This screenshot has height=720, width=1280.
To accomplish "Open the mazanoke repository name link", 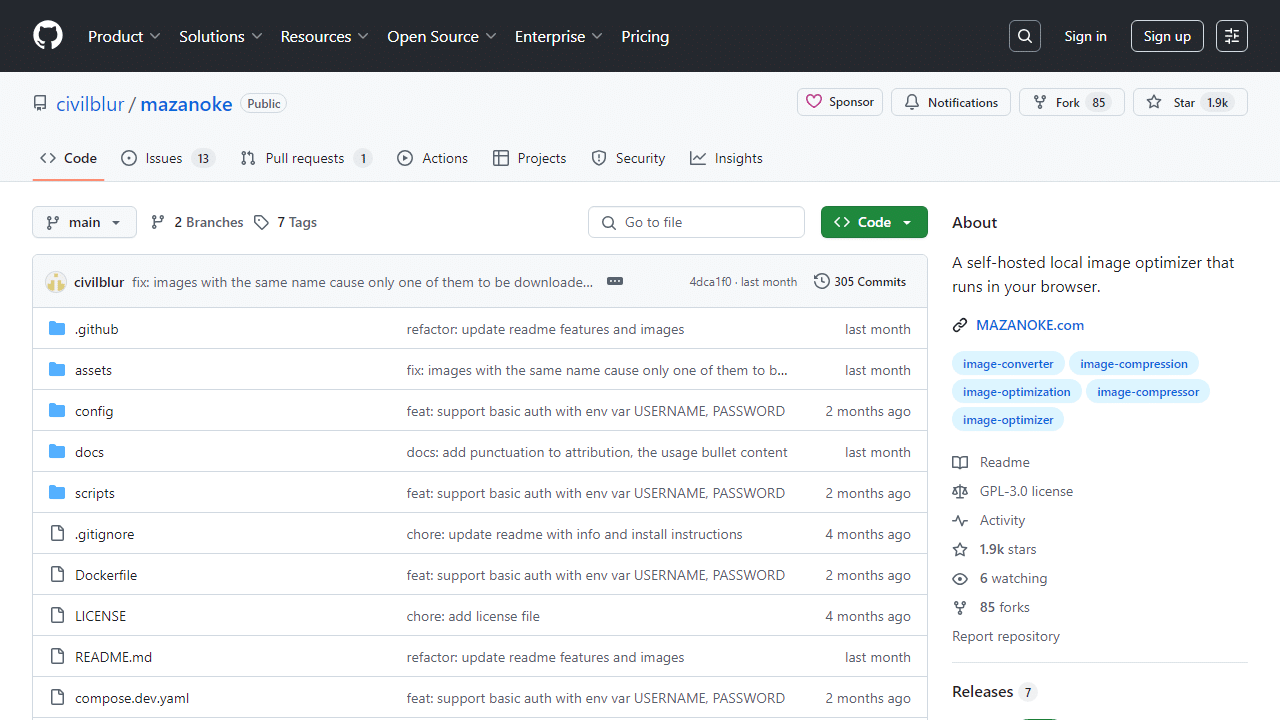I will pyautogui.click(x=186, y=104).
